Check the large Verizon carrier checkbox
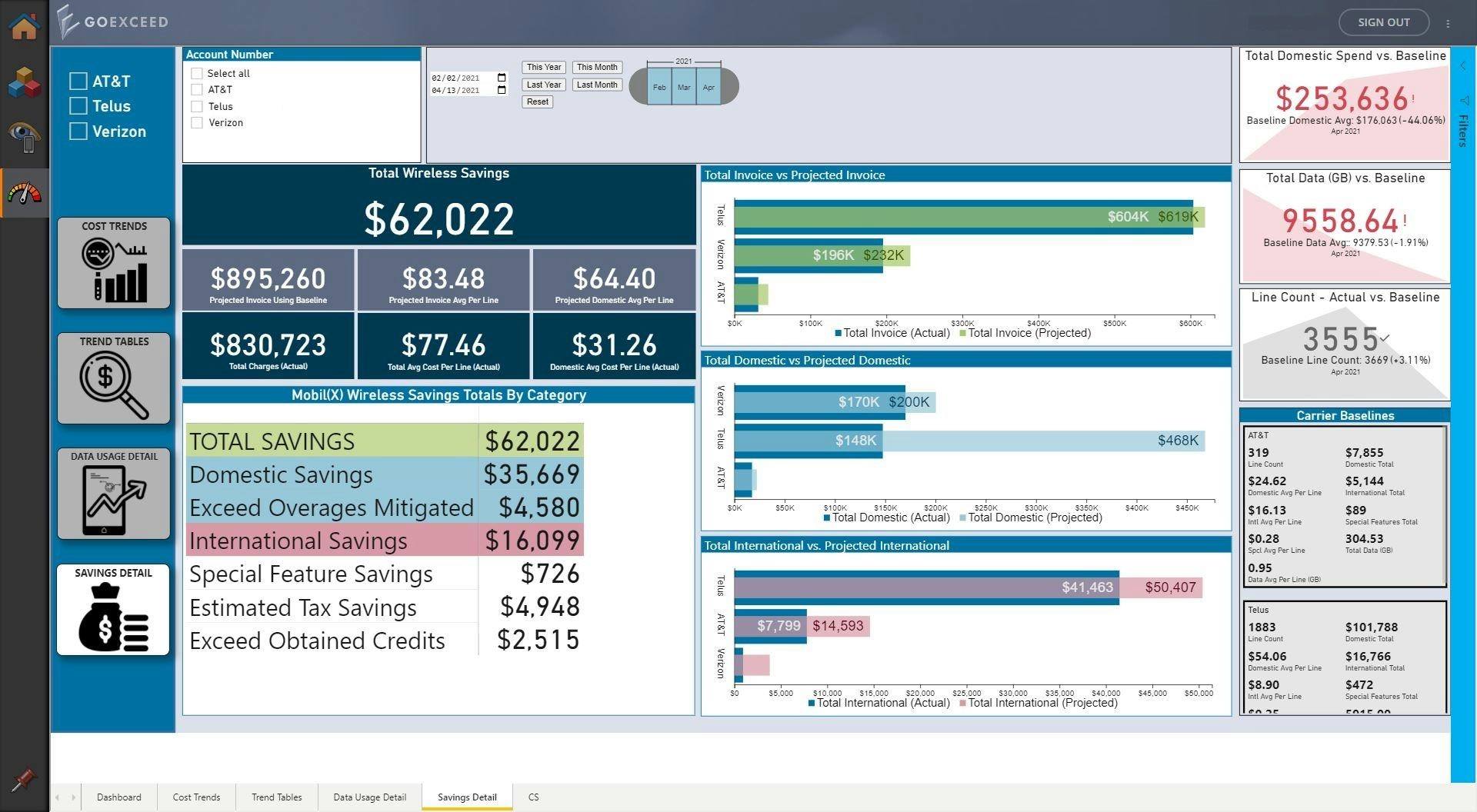This screenshot has height=812, width=1477. tap(78, 131)
